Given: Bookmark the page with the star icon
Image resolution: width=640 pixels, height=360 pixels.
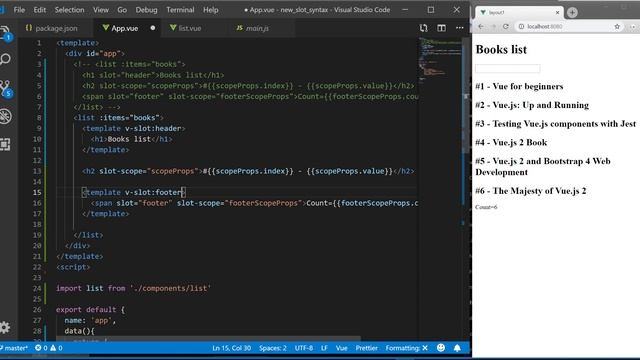Looking at the screenshot, I should tap(617, 27).
